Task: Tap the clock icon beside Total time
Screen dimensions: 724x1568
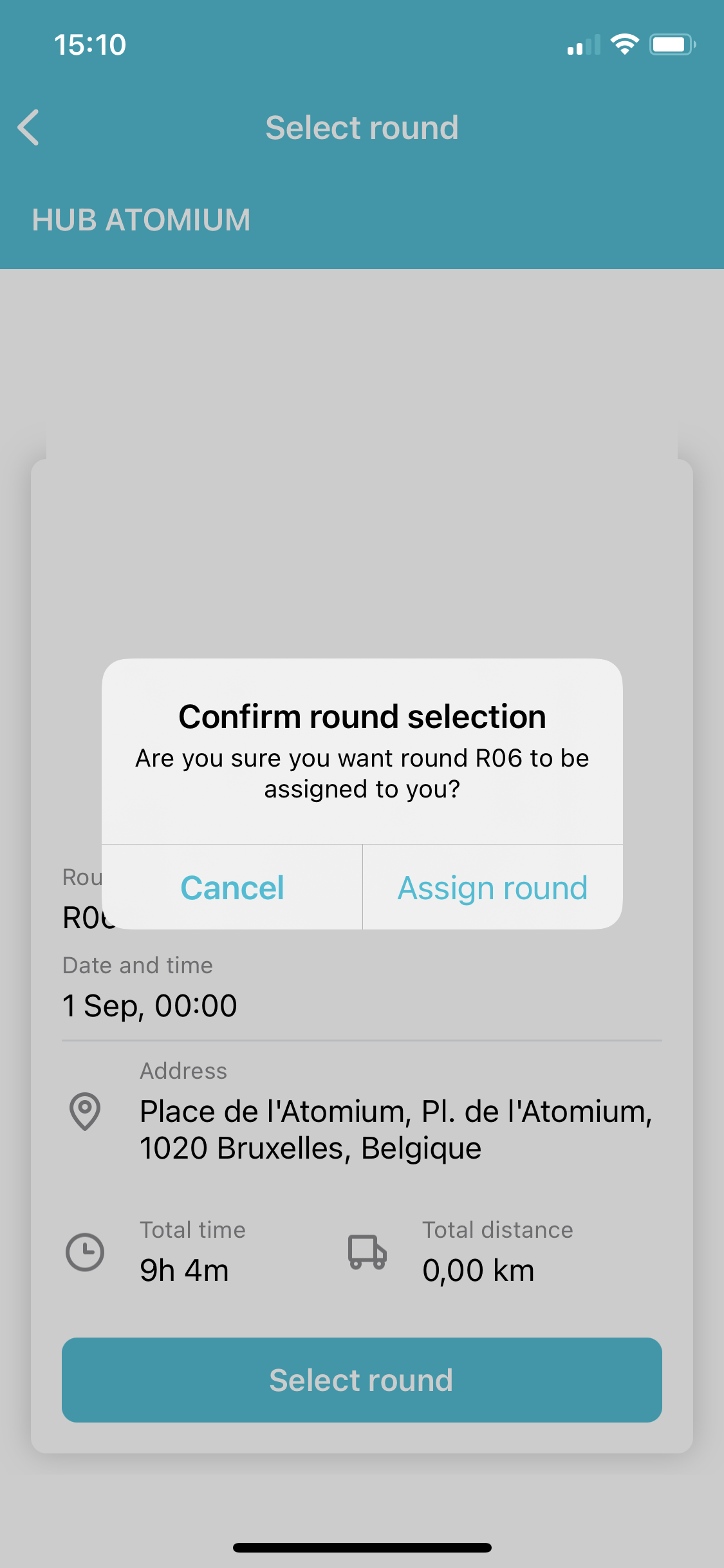Action: coord(85,1252)
